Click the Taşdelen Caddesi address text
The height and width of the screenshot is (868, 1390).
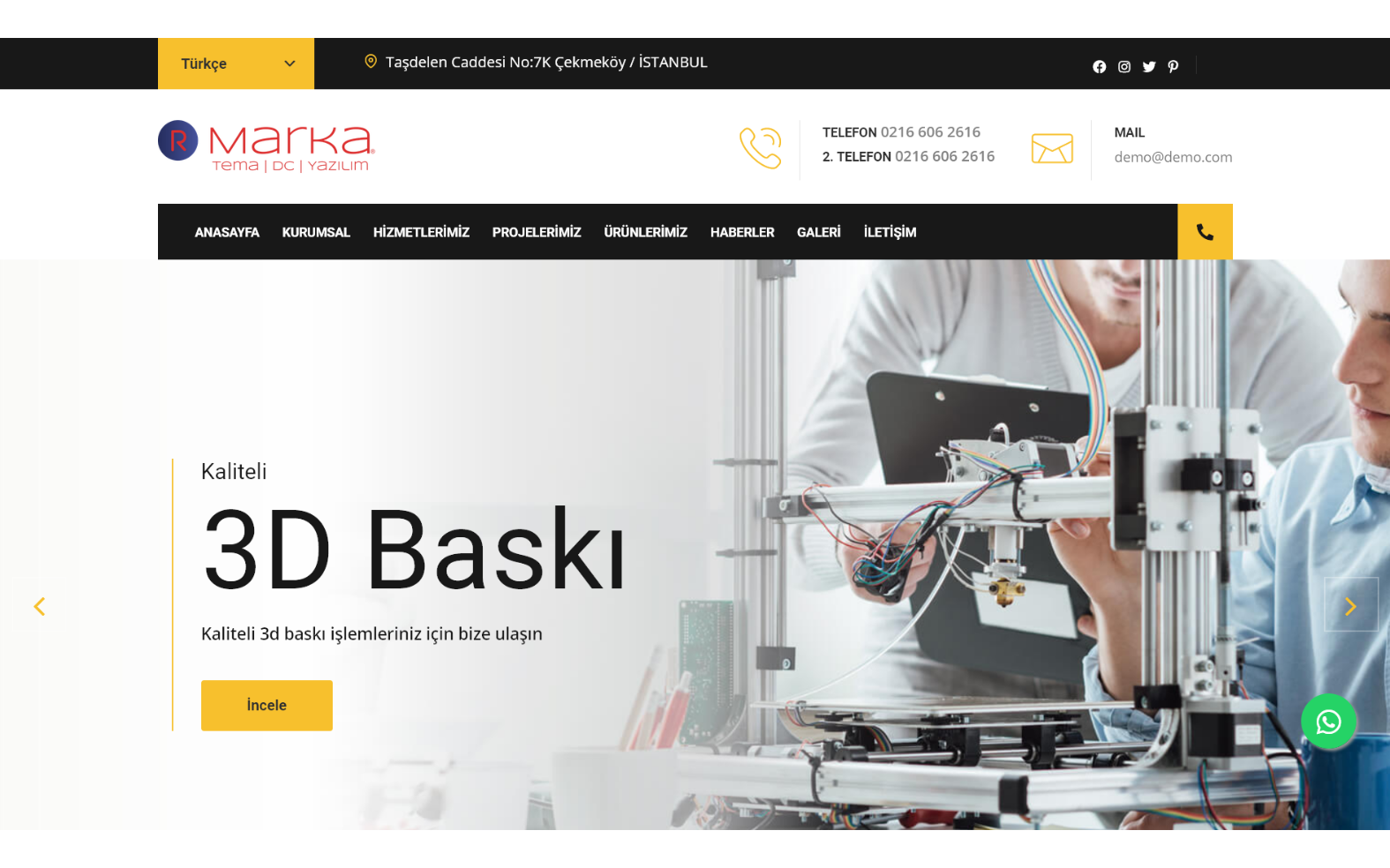pos(546,62)
